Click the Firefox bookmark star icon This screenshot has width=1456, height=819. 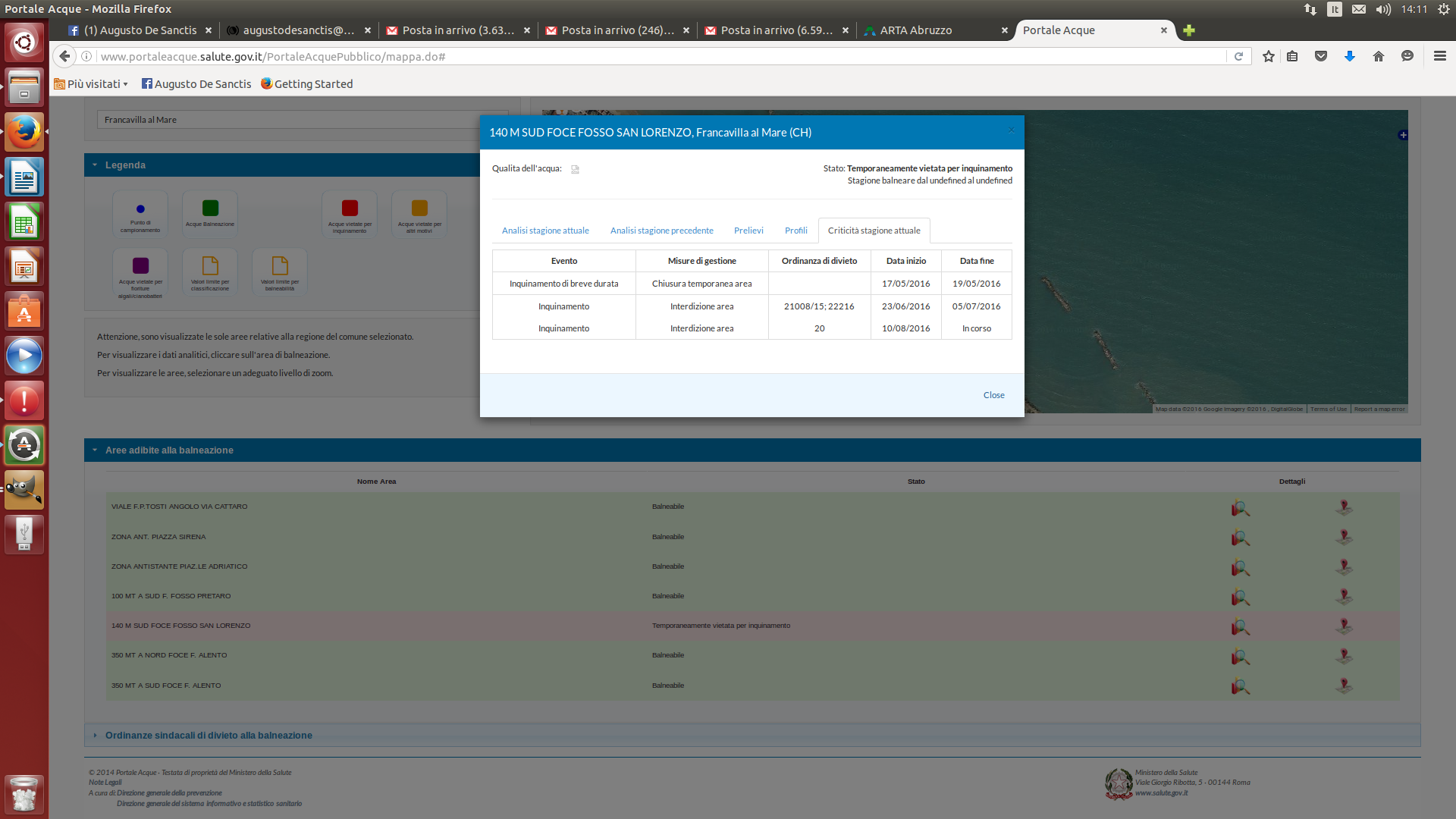(x=1268, y=57)
